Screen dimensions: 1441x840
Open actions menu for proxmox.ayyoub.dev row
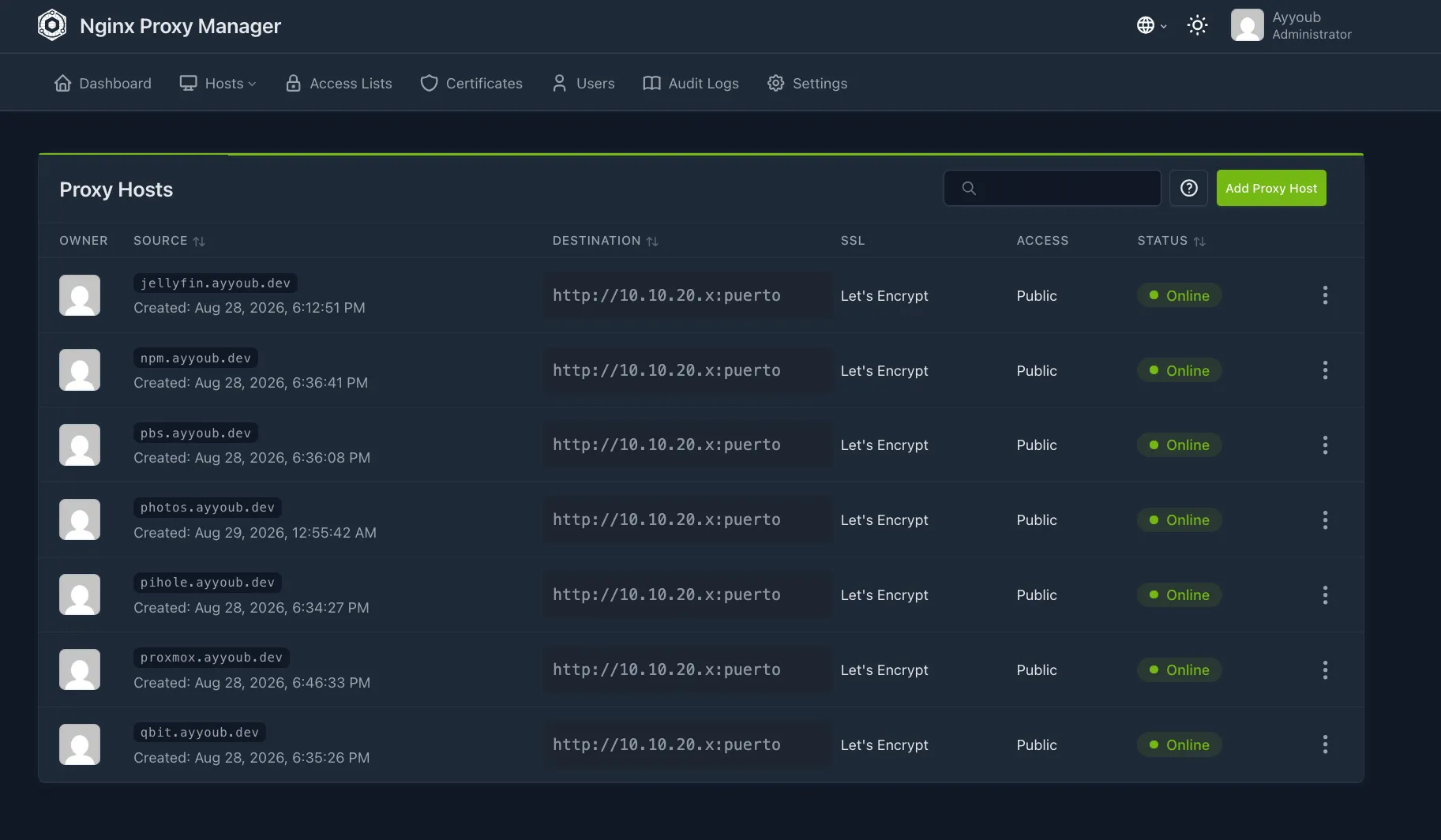(x=1325, y=670)
